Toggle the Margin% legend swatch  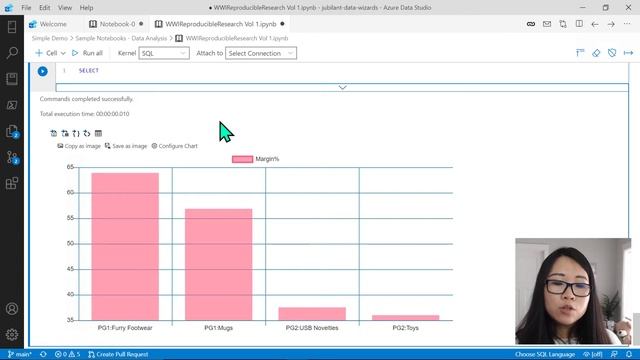click(242, 159)
